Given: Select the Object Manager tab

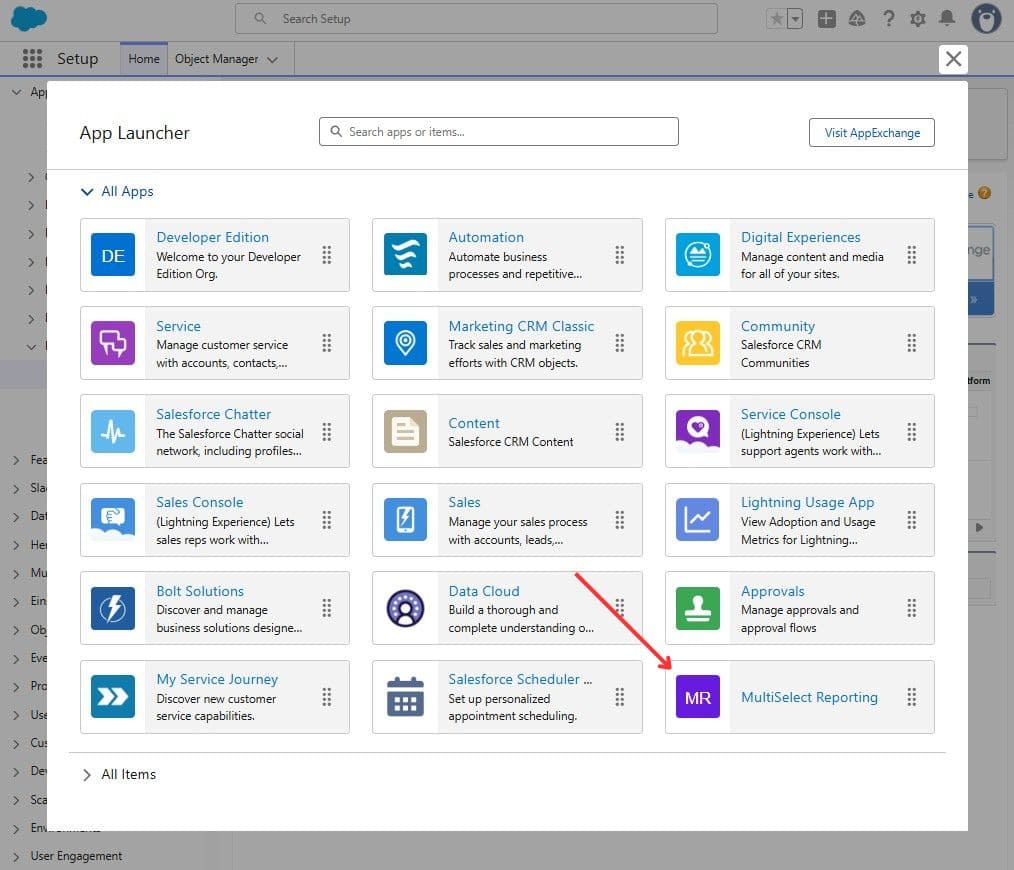Looking at the screenshot, I should coord(216,59).
